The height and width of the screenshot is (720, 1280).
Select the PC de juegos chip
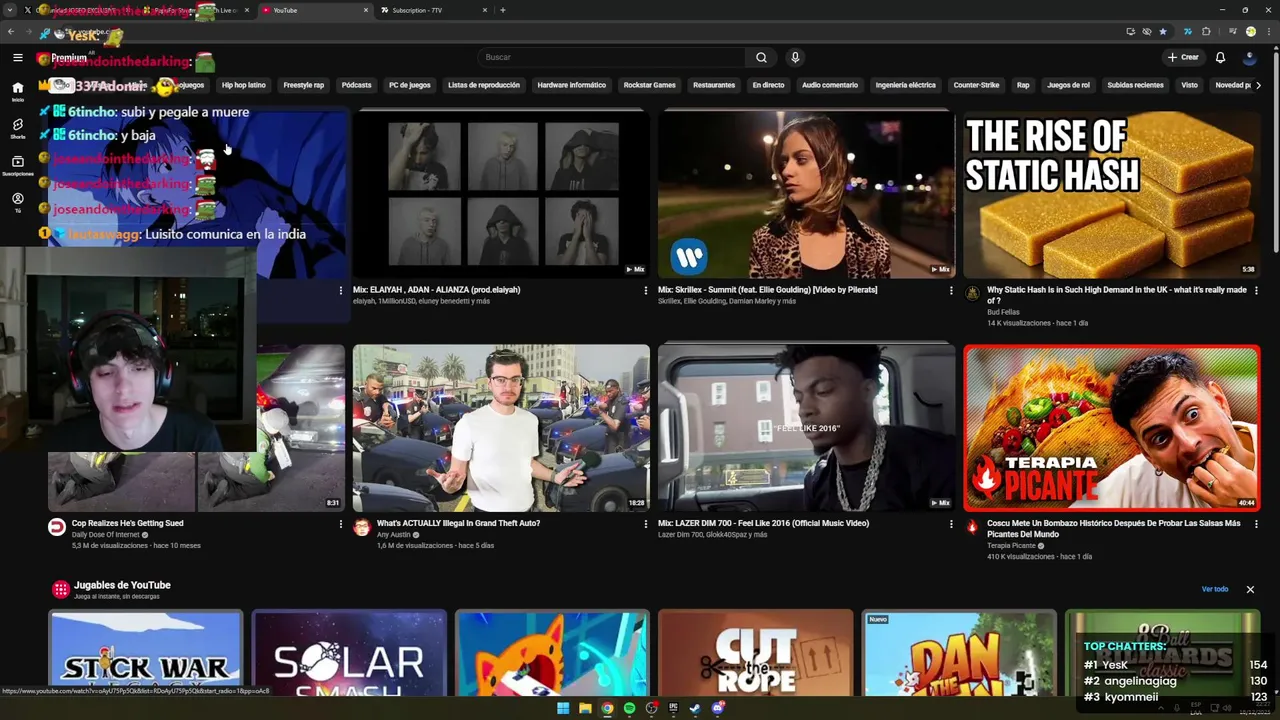pyautogui.click(x=410, y=85)
